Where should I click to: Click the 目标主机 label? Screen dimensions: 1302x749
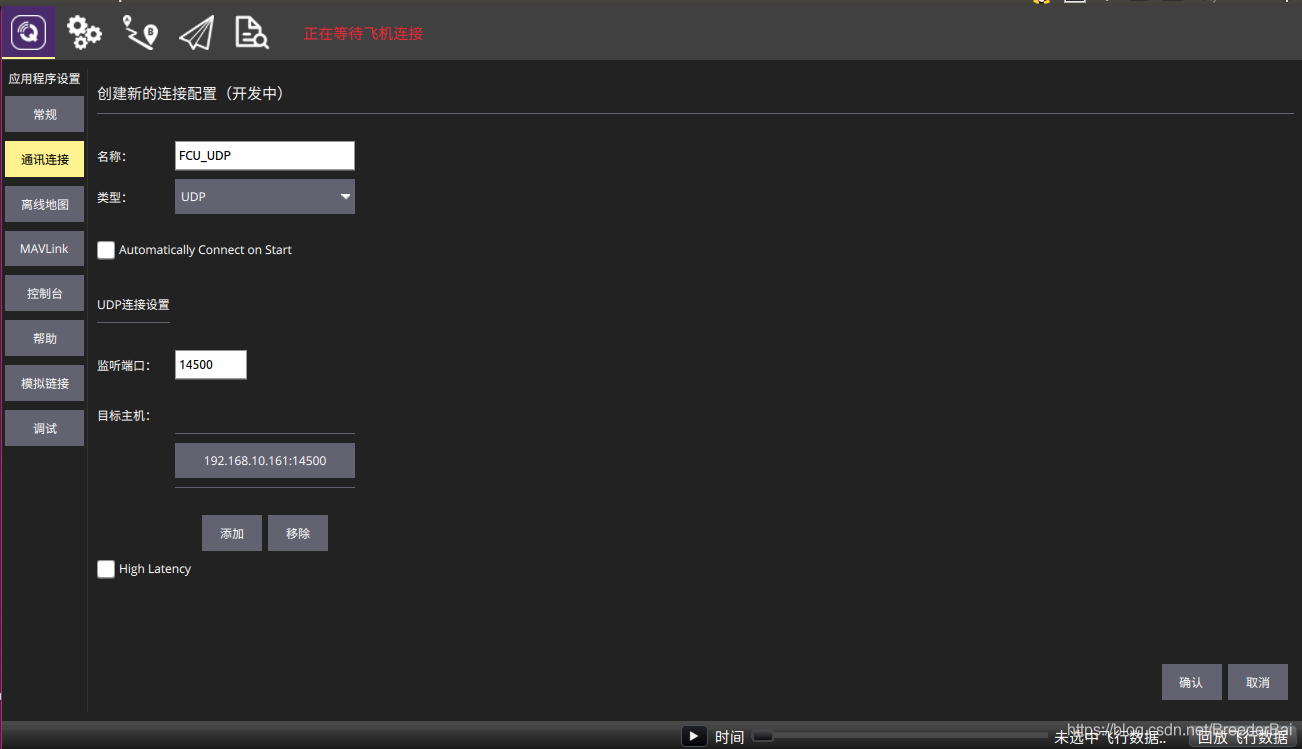[123, 415]
